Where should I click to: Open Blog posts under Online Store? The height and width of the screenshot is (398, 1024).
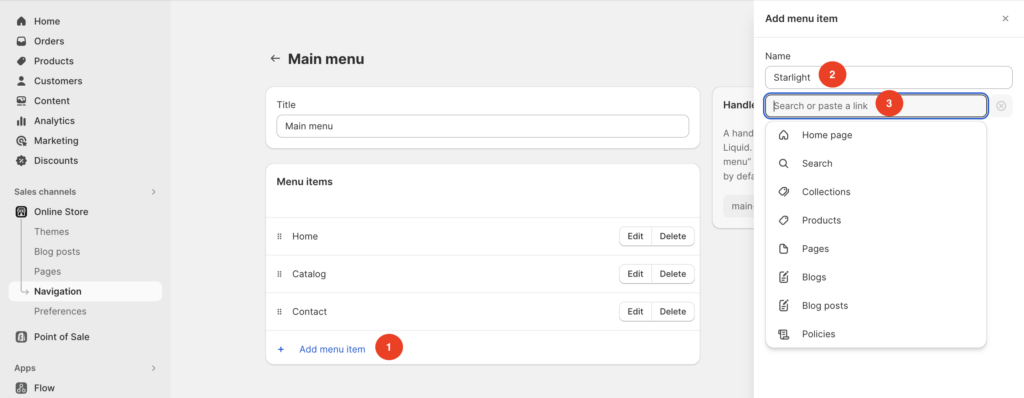tap(57, 252)
